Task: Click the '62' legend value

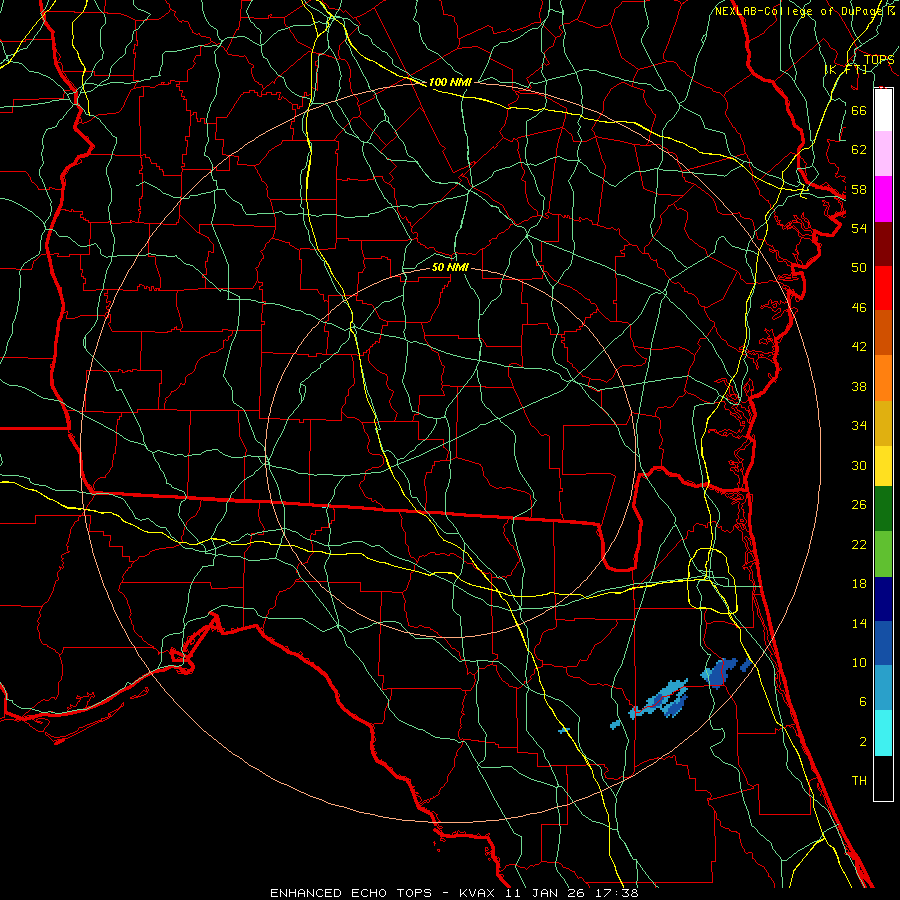Action: click(x=859, y=150)
